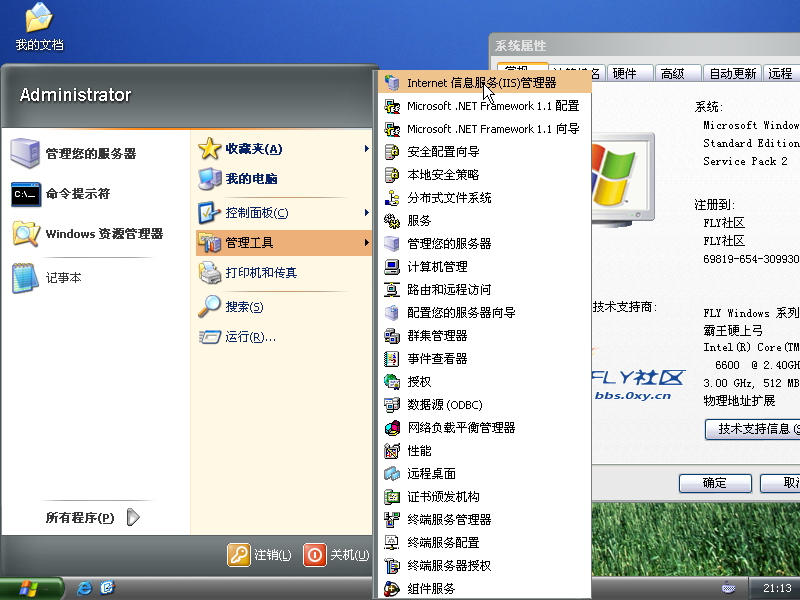Click the second quick launch icon
This screenshot has width=800, height=600.
click(x=107, y=588)
